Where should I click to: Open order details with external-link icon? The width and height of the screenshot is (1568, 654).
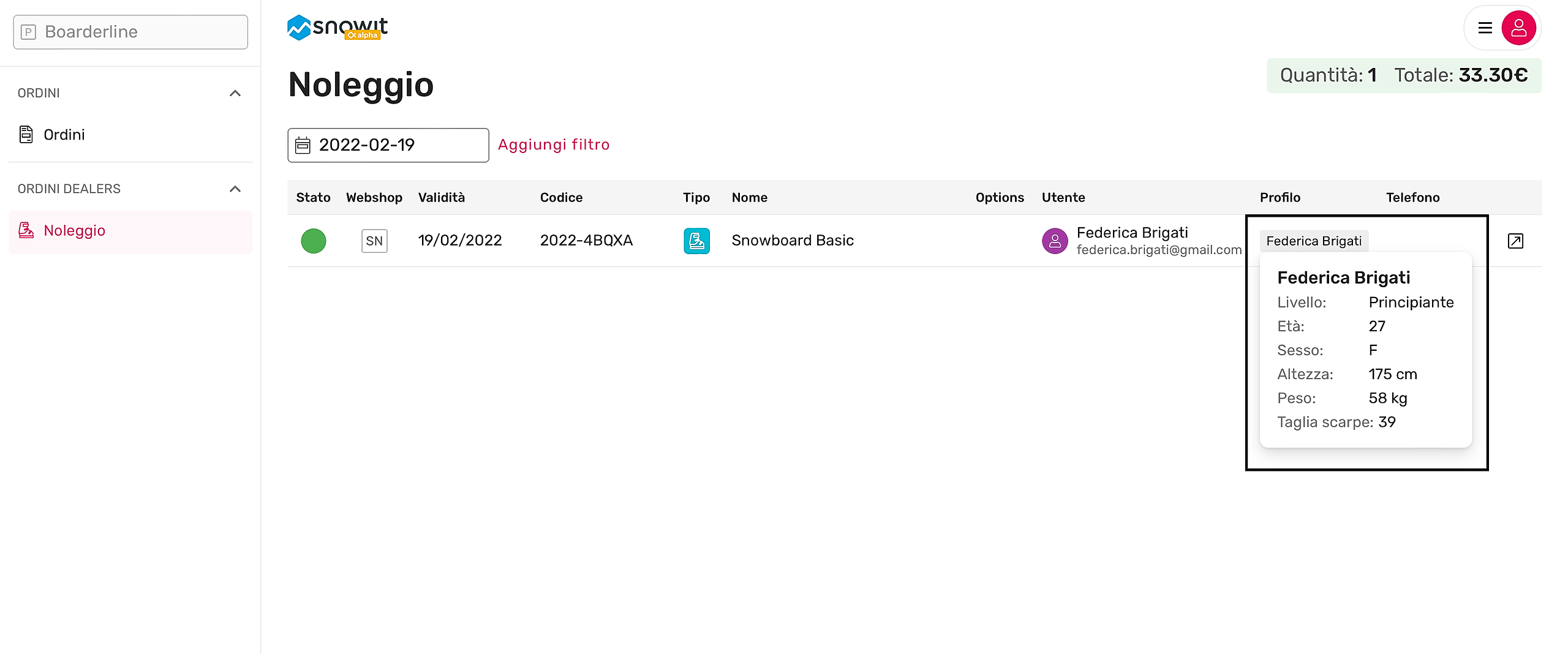click(x=1515, y=241)
